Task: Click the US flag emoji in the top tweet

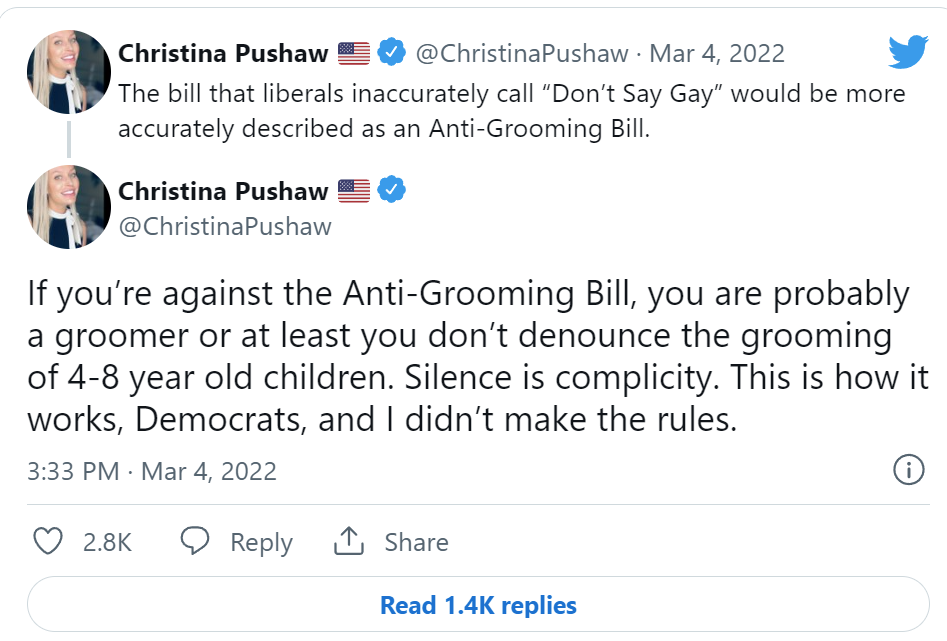Action: click(354, 53)
